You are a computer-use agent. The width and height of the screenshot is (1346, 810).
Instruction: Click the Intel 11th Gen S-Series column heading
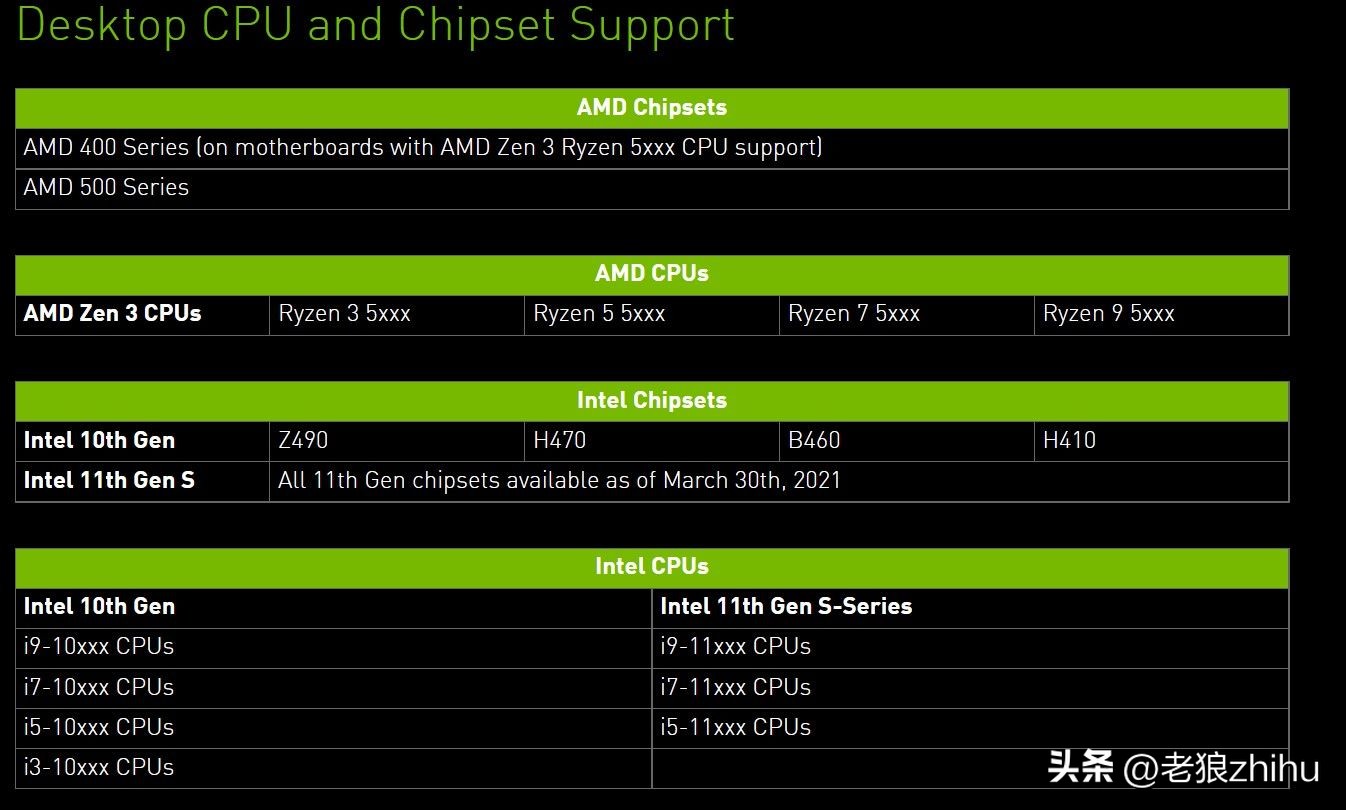(x=786, y=607)
